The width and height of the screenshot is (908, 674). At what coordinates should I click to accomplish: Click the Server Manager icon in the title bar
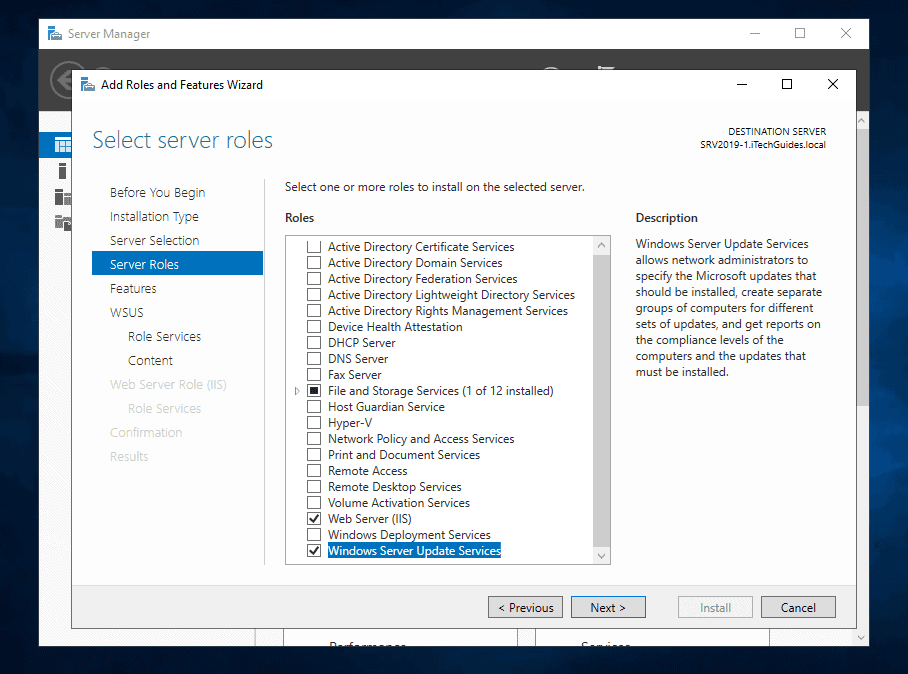(53, 33)
